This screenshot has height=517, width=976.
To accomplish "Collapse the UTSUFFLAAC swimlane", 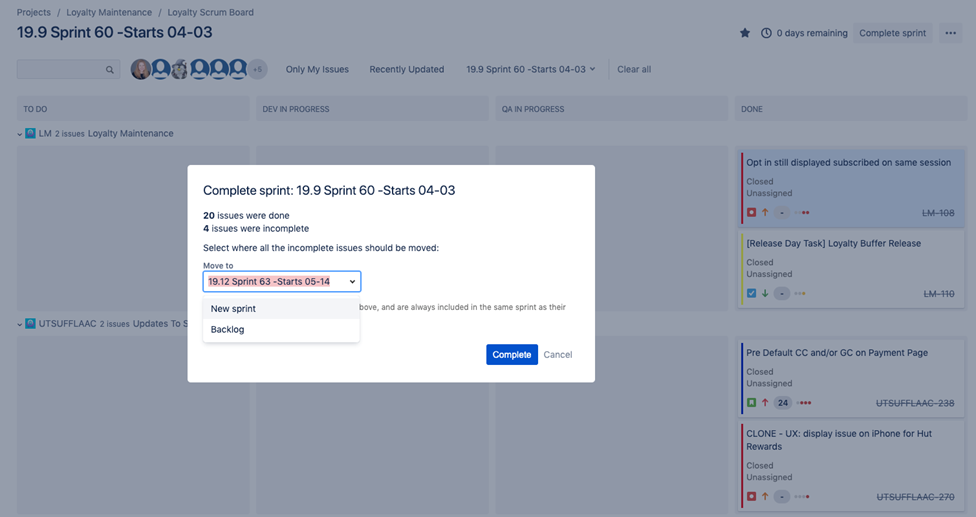I will 20,324.
